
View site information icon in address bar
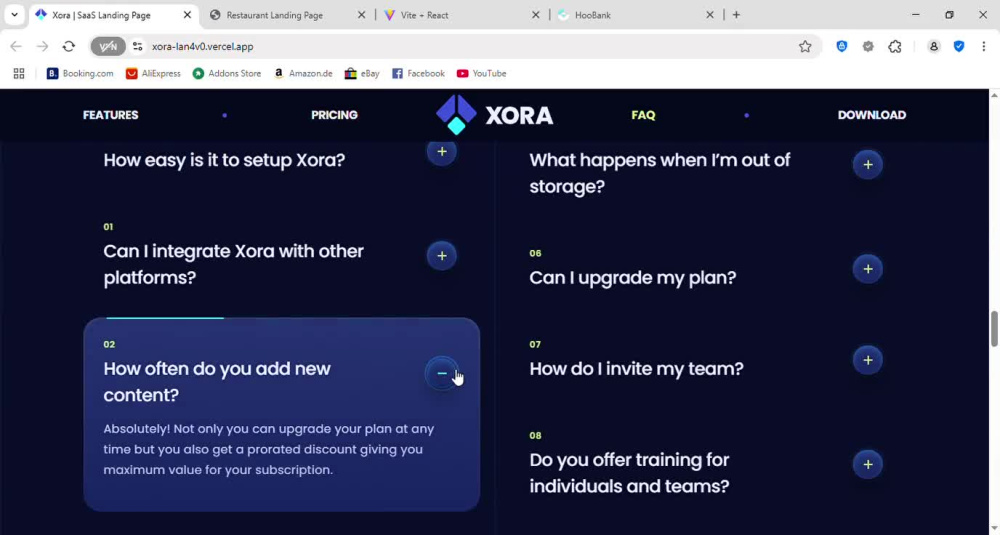[137, 46]
